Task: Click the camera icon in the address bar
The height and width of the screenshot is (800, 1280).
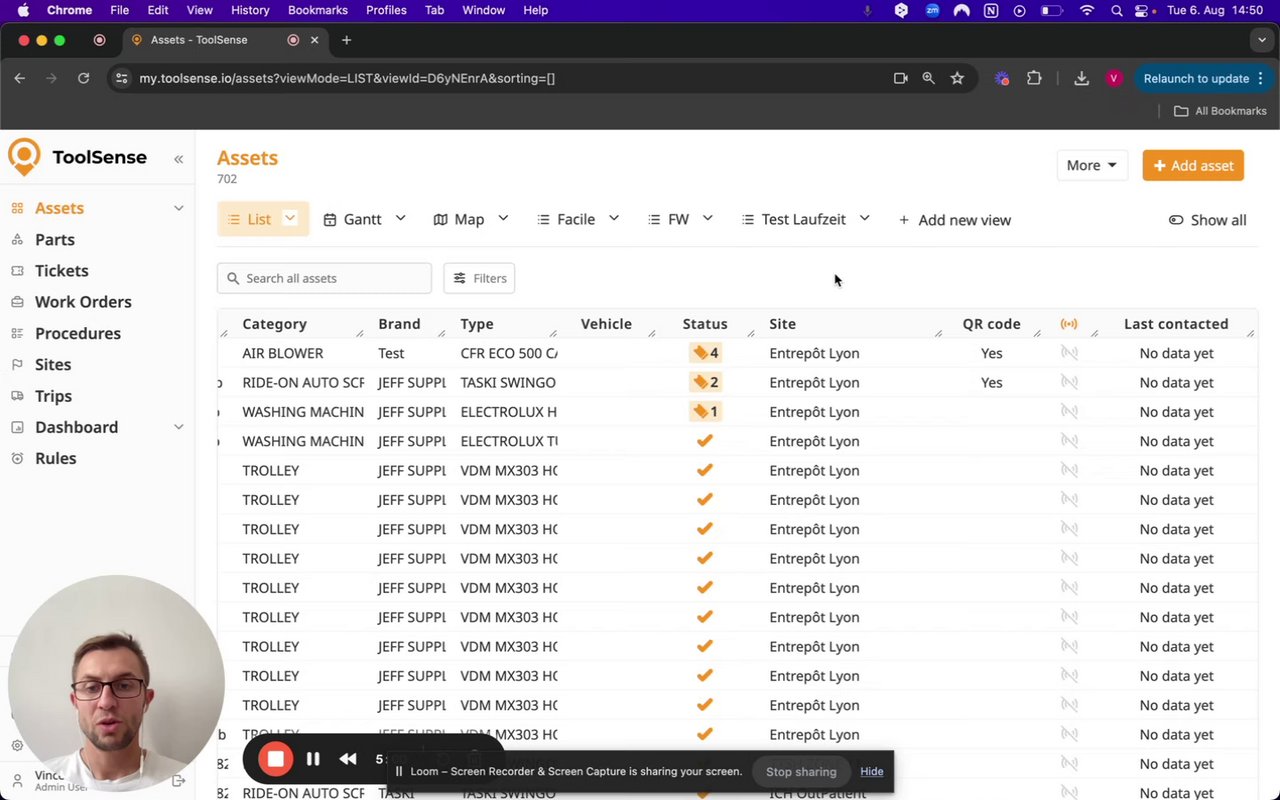Action: tap(900, 78)
